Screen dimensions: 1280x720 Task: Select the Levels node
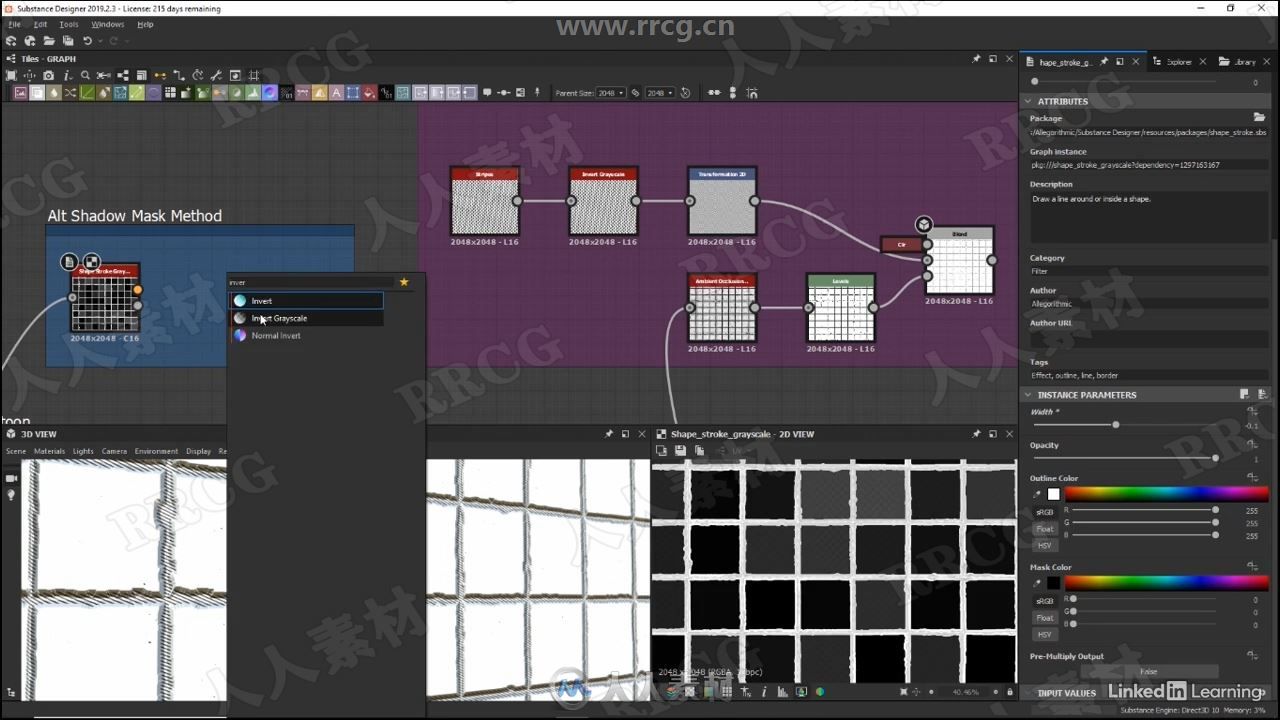(841, 309)
